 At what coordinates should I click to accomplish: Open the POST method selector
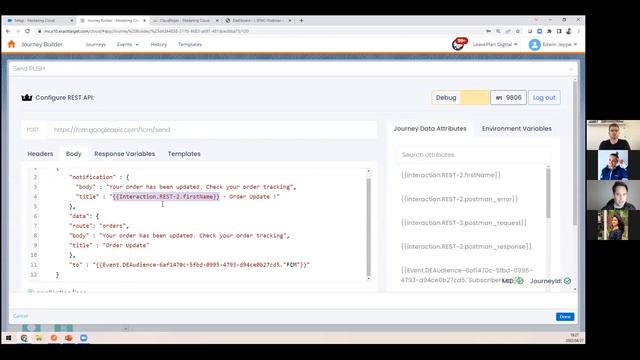pyautogui.click(x=33, y=130)
